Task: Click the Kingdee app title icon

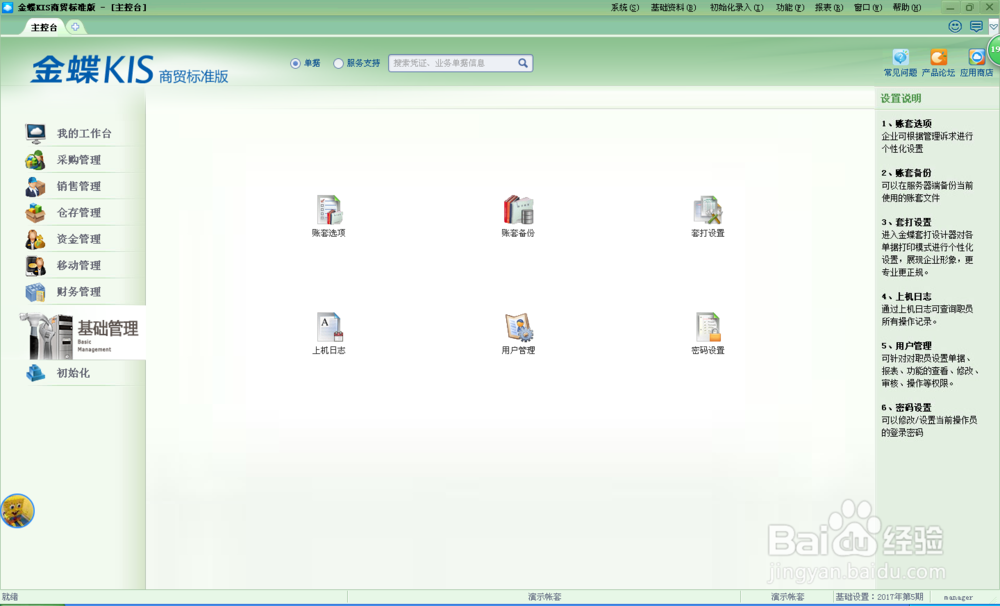Action: 8,7
